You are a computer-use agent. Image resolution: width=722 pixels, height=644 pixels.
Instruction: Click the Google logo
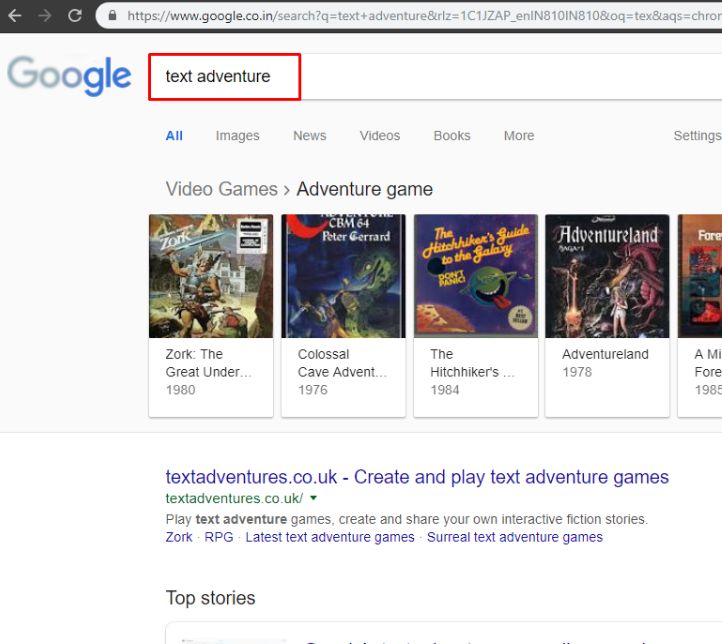pos(70,76)
